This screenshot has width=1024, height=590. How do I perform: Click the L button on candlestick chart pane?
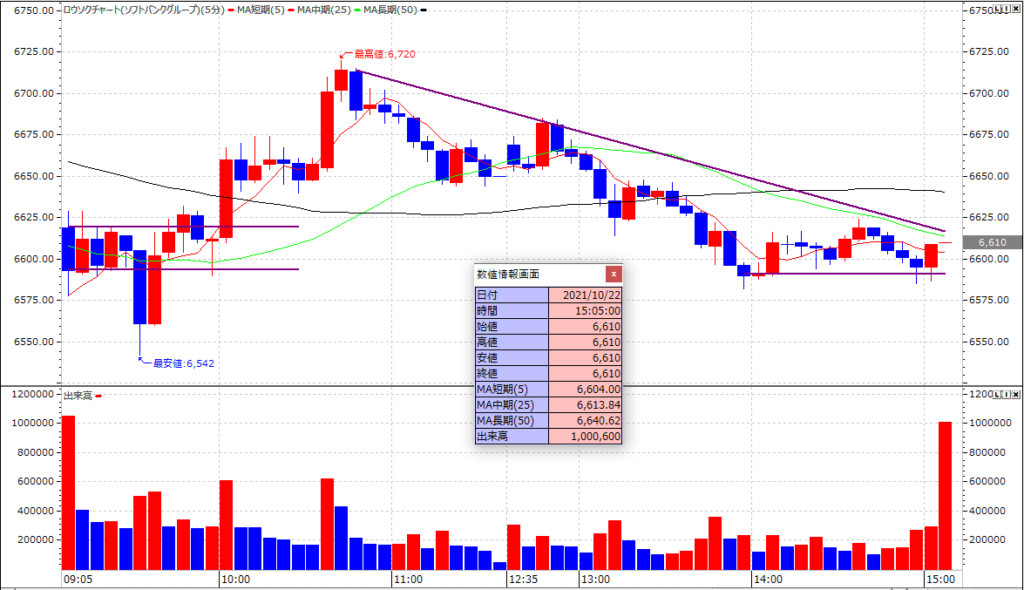point(997,10)
